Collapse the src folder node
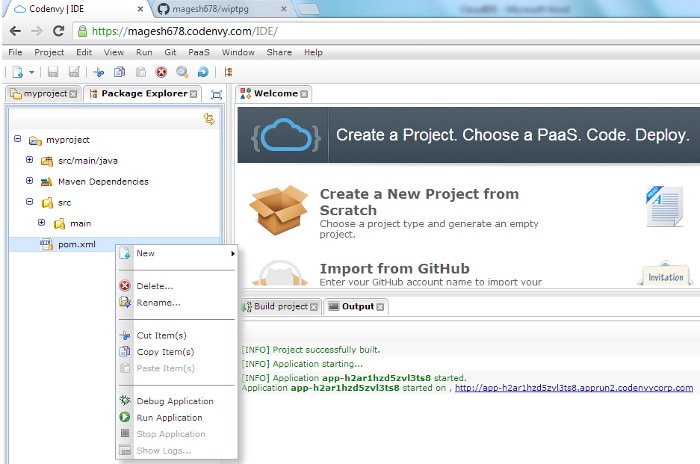The width and height of the screenshot is (700, 464). tap(29, 202)
